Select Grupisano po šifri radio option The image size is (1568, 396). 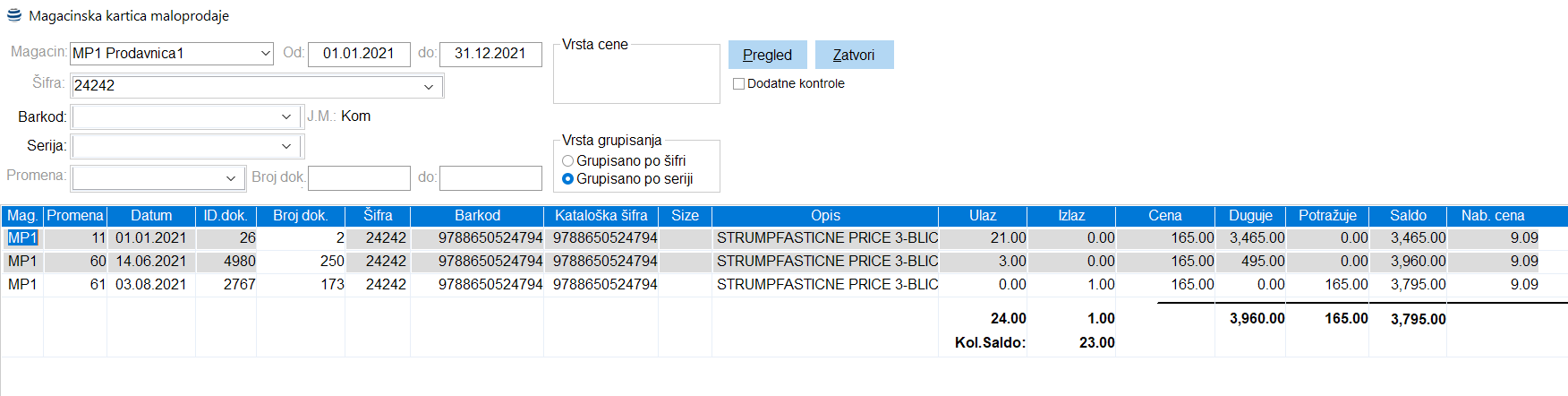pyautogui.click(x=568, y=161)
